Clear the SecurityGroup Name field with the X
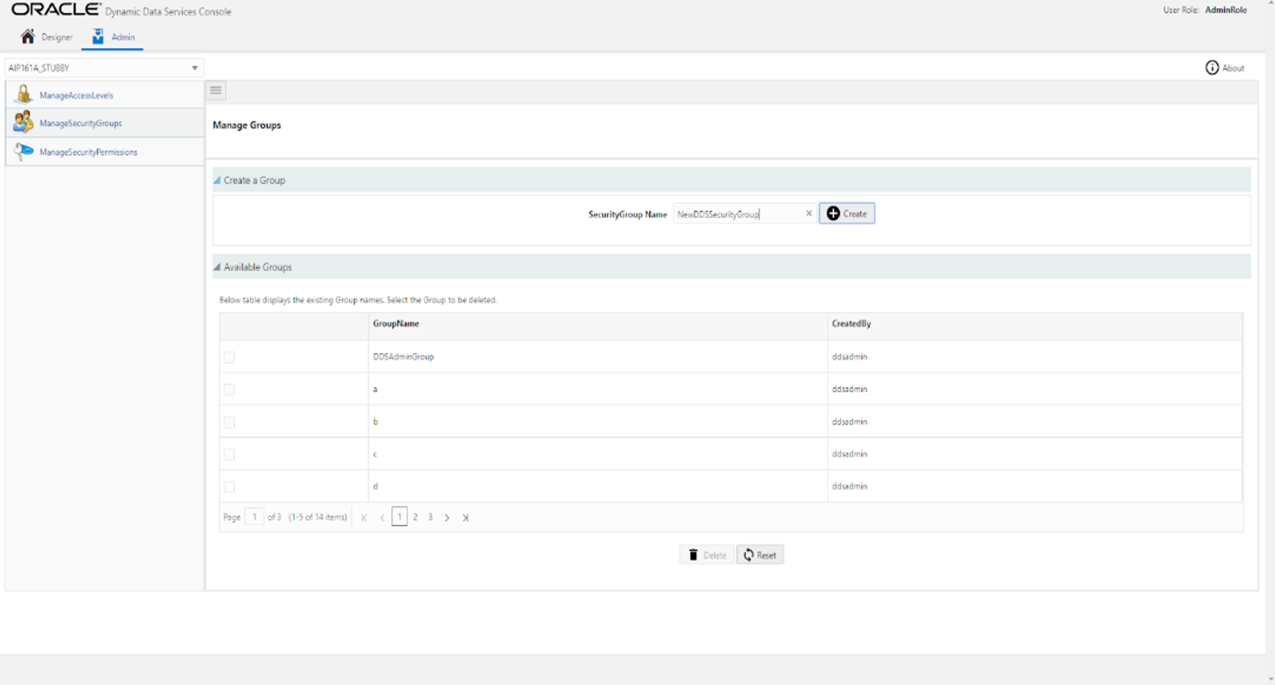Screen dimensions: 1275x685 (809, 213)
